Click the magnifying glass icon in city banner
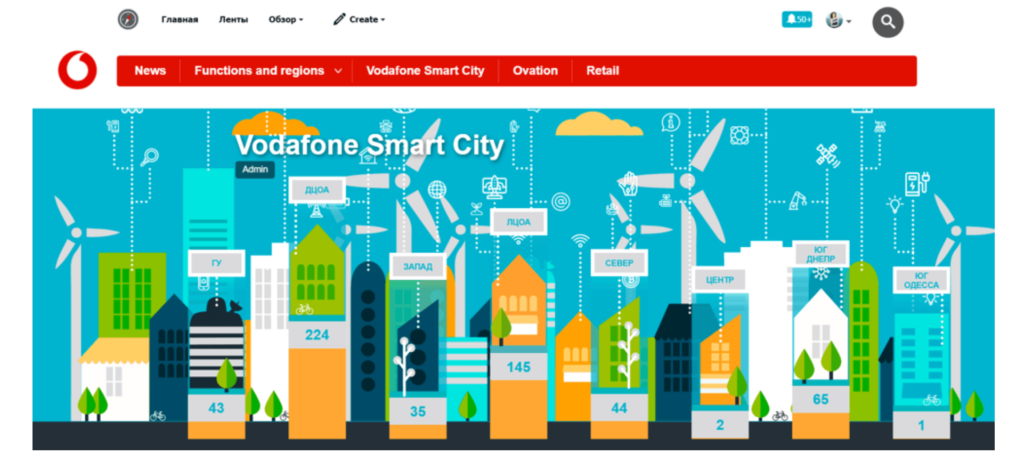1024x470 pixels. pos(151,156)
